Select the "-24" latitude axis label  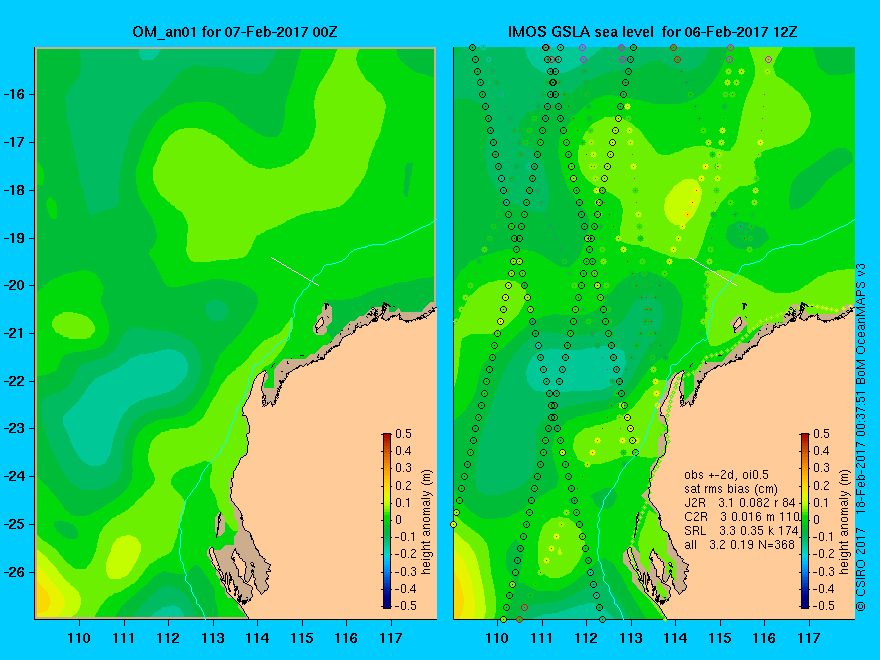pyautogui.click(x=15, y=476)
